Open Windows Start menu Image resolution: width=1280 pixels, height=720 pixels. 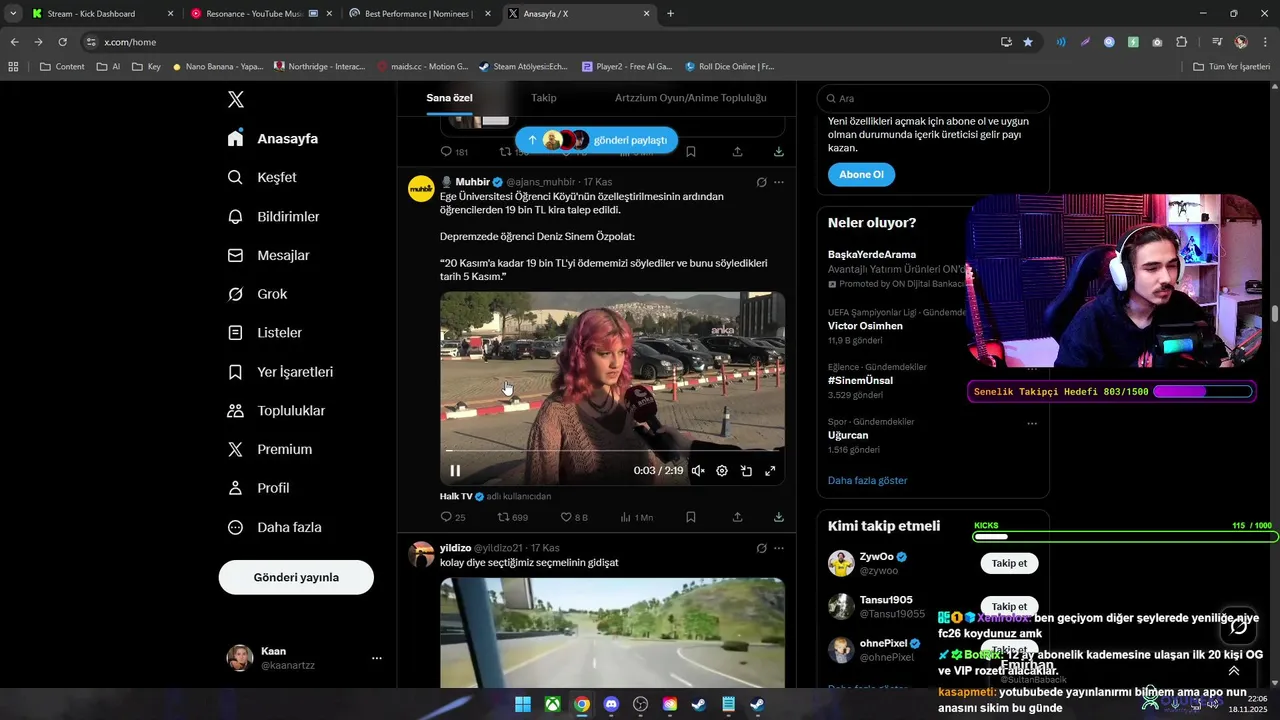[523, 704]
